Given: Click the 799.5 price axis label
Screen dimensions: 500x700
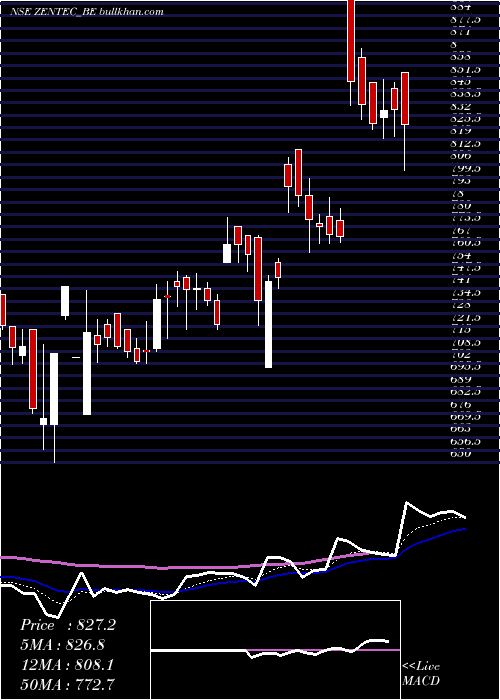Looking at the screenshot, I should (466, 169).
